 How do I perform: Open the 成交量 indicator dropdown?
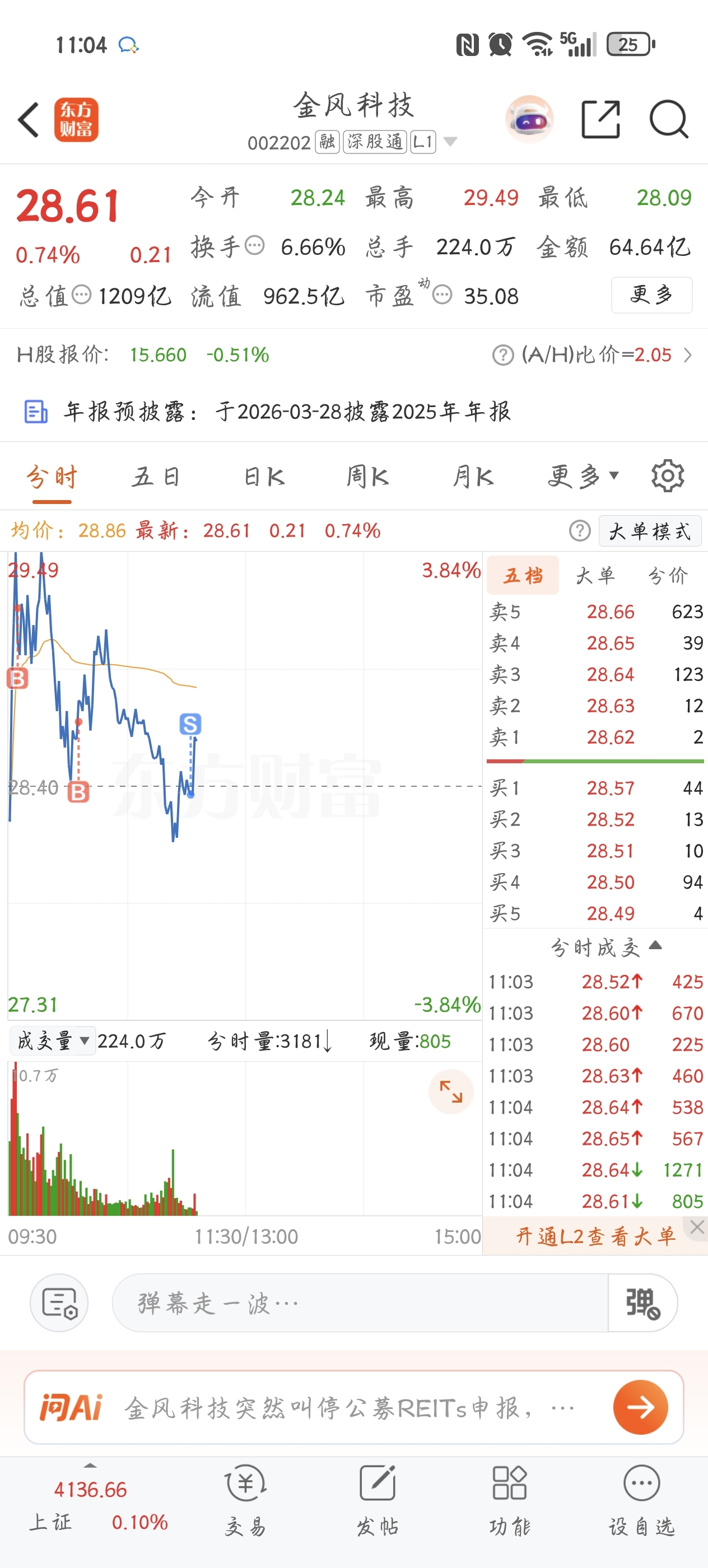pyautogui.click(x=52, y=1041)
